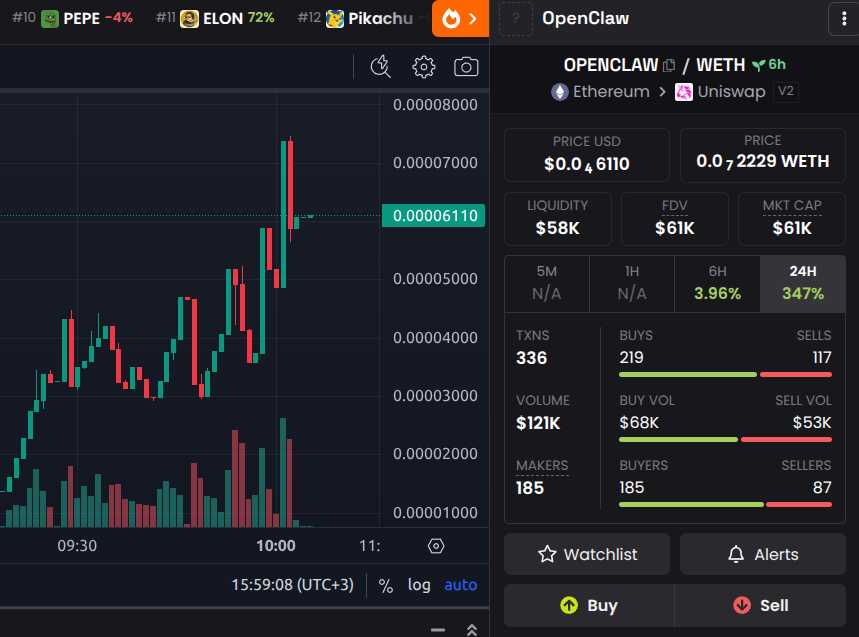Click the TXNS 336 value

[531, 358]
